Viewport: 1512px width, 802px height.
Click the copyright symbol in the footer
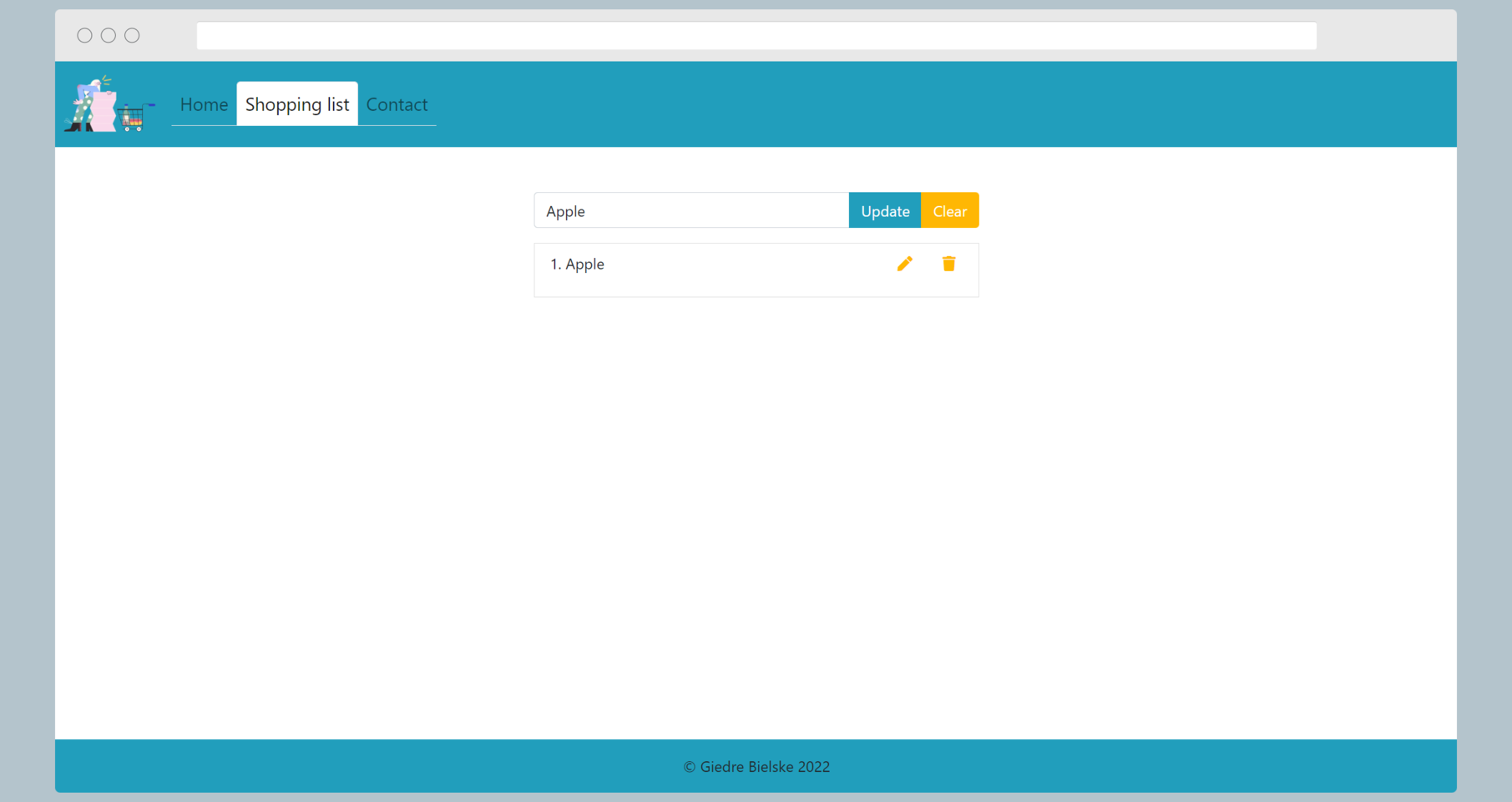click(690, 767)
